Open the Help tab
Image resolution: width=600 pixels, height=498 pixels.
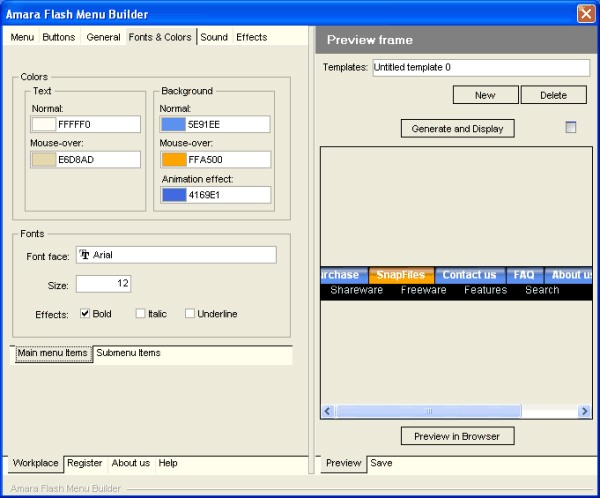168,463
